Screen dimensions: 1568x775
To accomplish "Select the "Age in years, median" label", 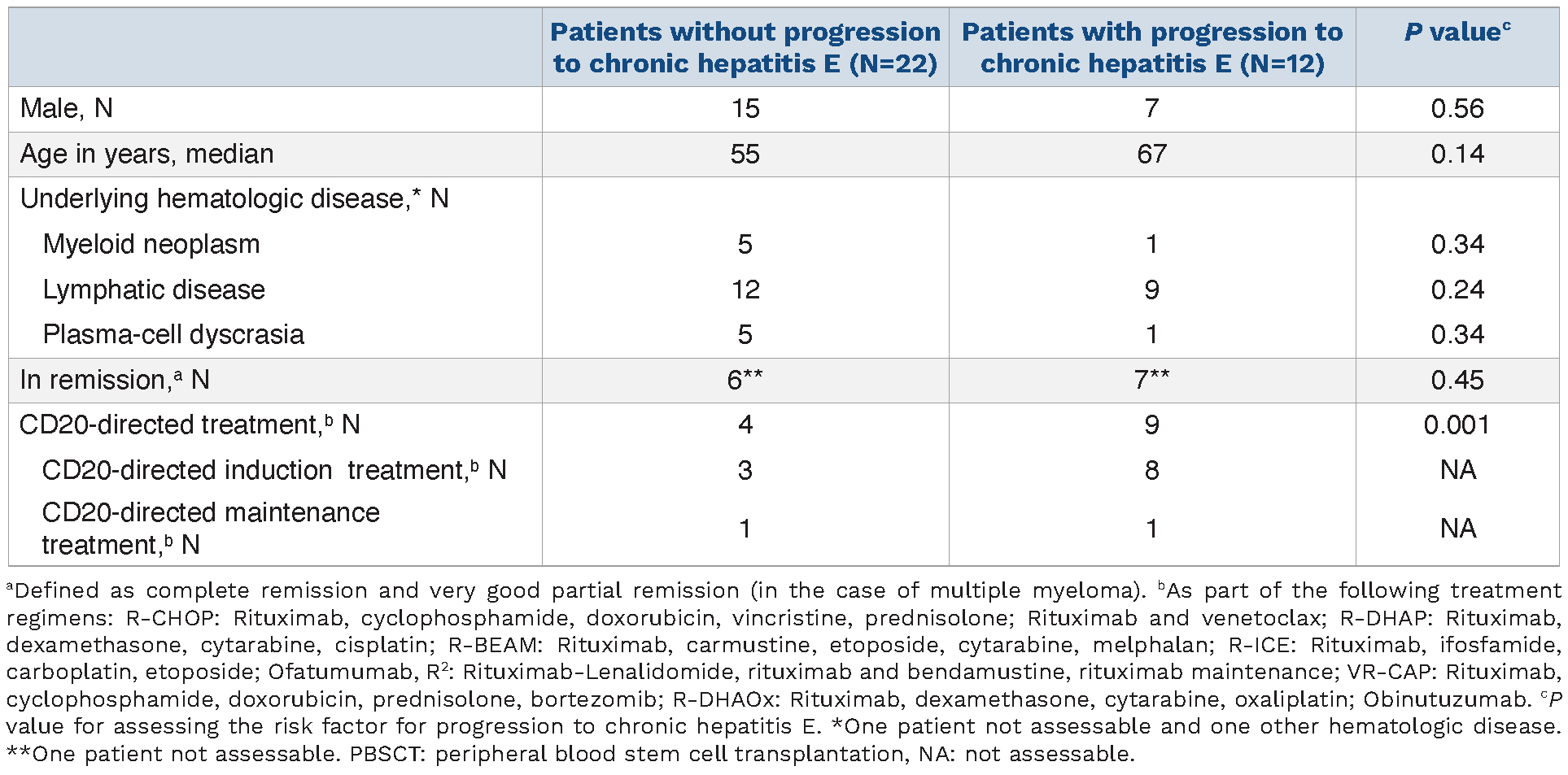I will click(146, 154).
